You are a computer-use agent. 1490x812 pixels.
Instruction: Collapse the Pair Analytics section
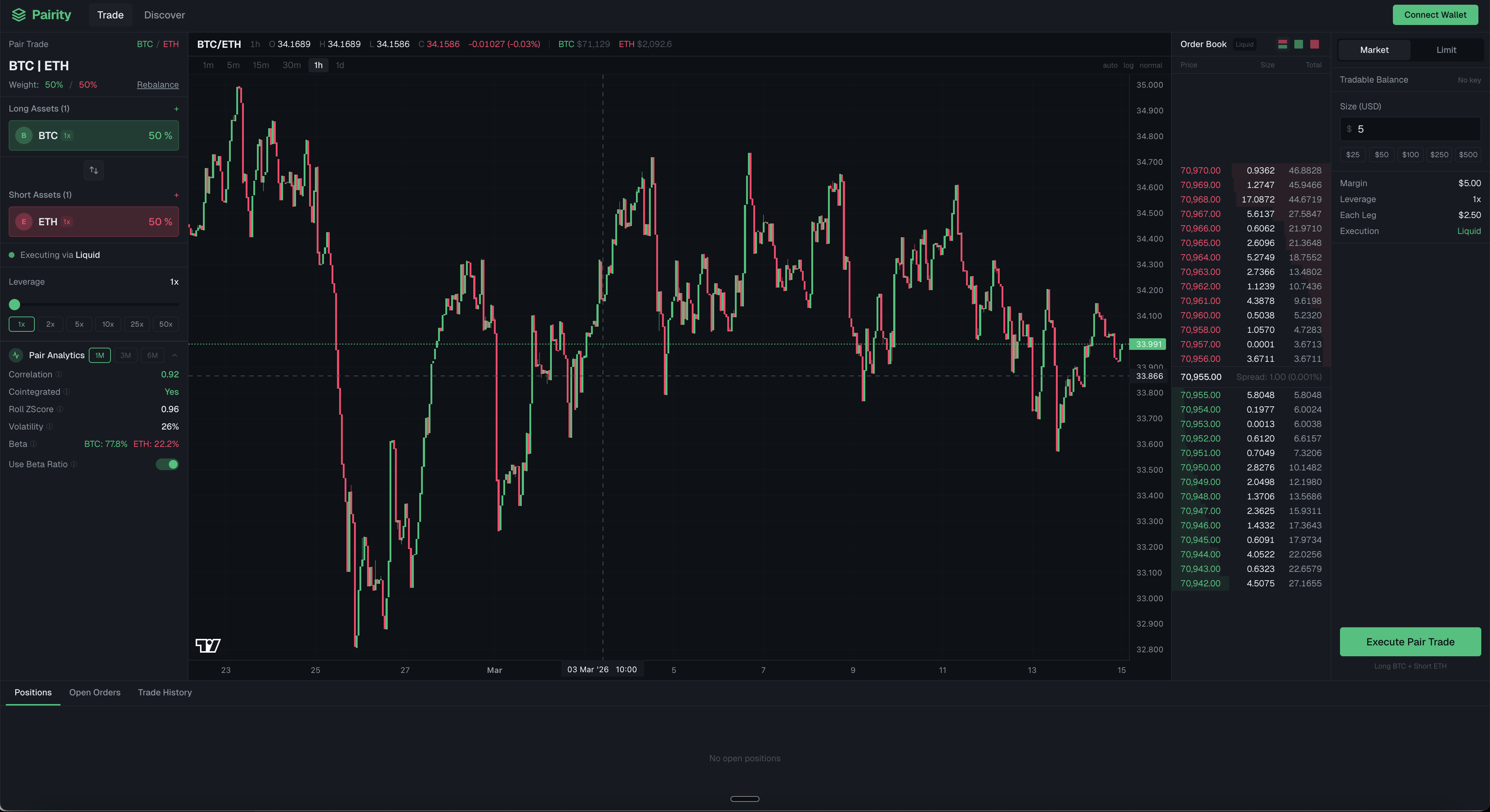pos(175,355)
